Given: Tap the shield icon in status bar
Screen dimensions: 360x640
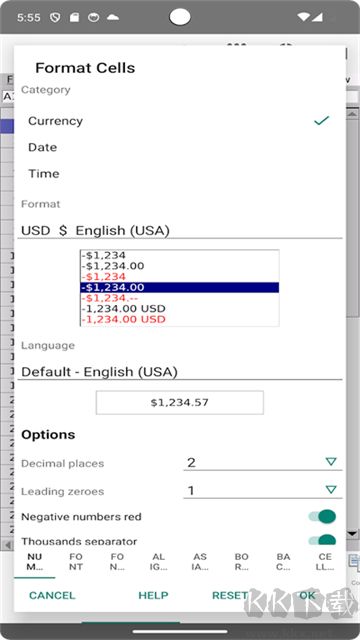Looking at the screenshot, I should [55, 18].
